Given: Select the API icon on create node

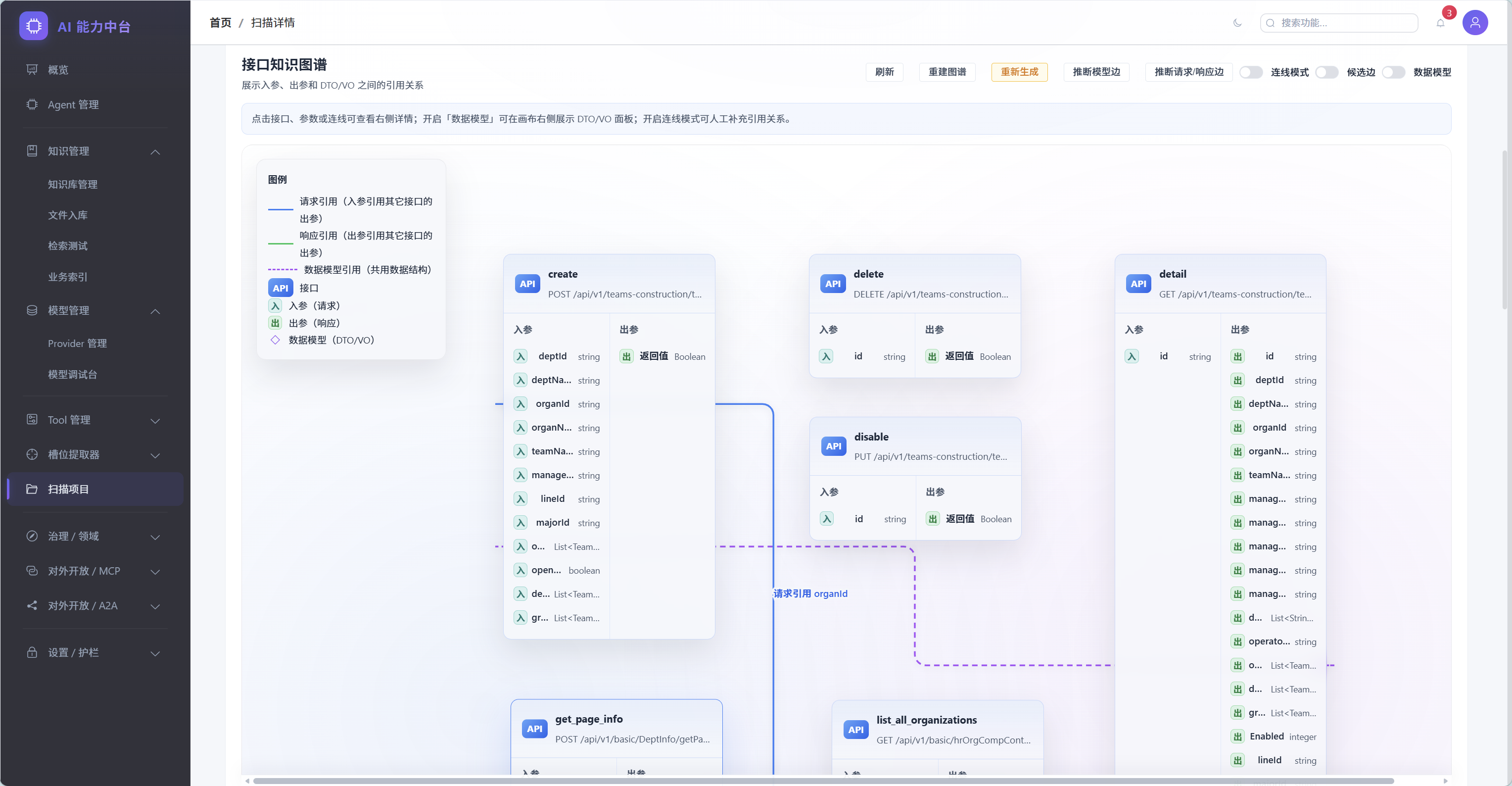Looking at the screenshot, I should pos(527,284).
